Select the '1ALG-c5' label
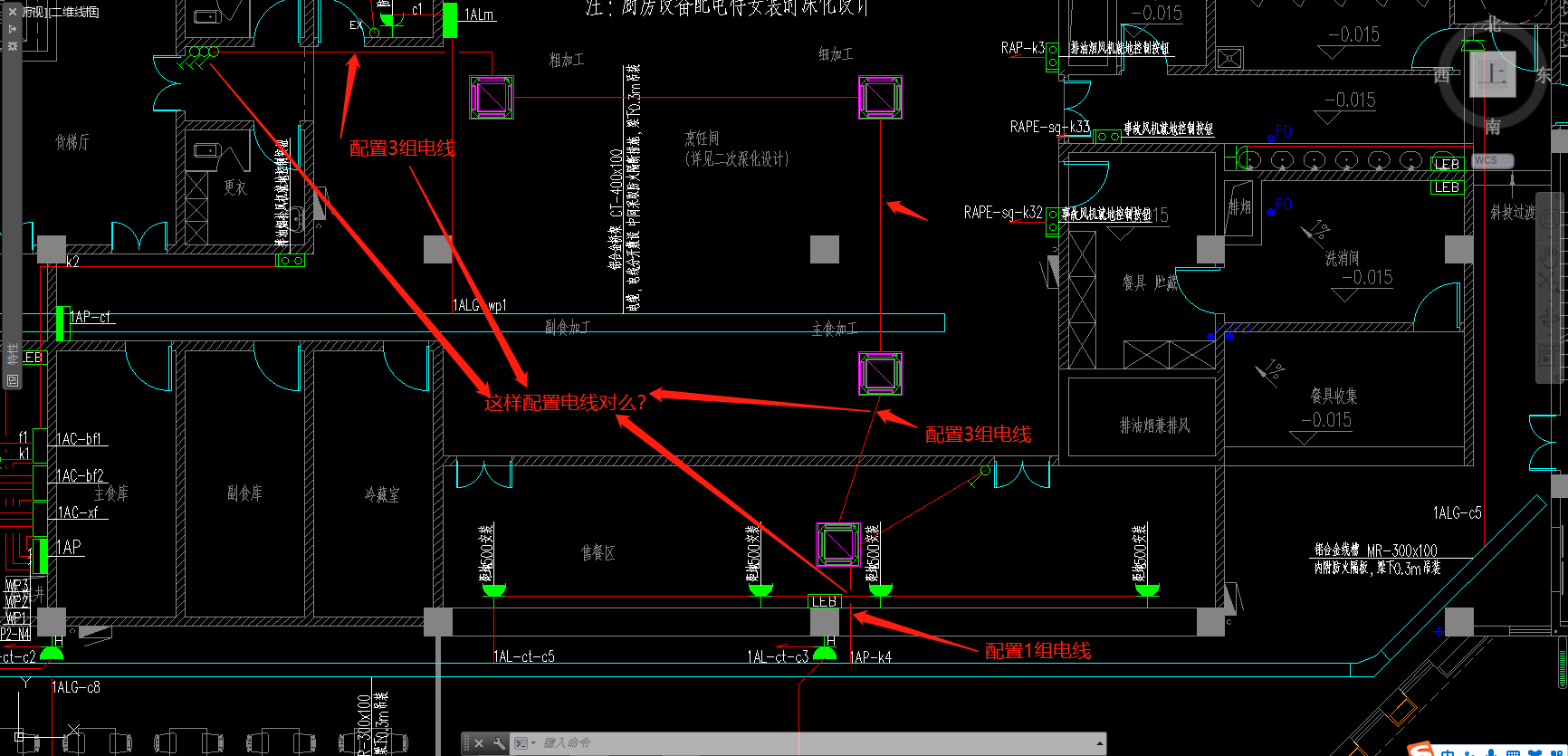Screen dimensions: 1568x756 pos(1458,512)
